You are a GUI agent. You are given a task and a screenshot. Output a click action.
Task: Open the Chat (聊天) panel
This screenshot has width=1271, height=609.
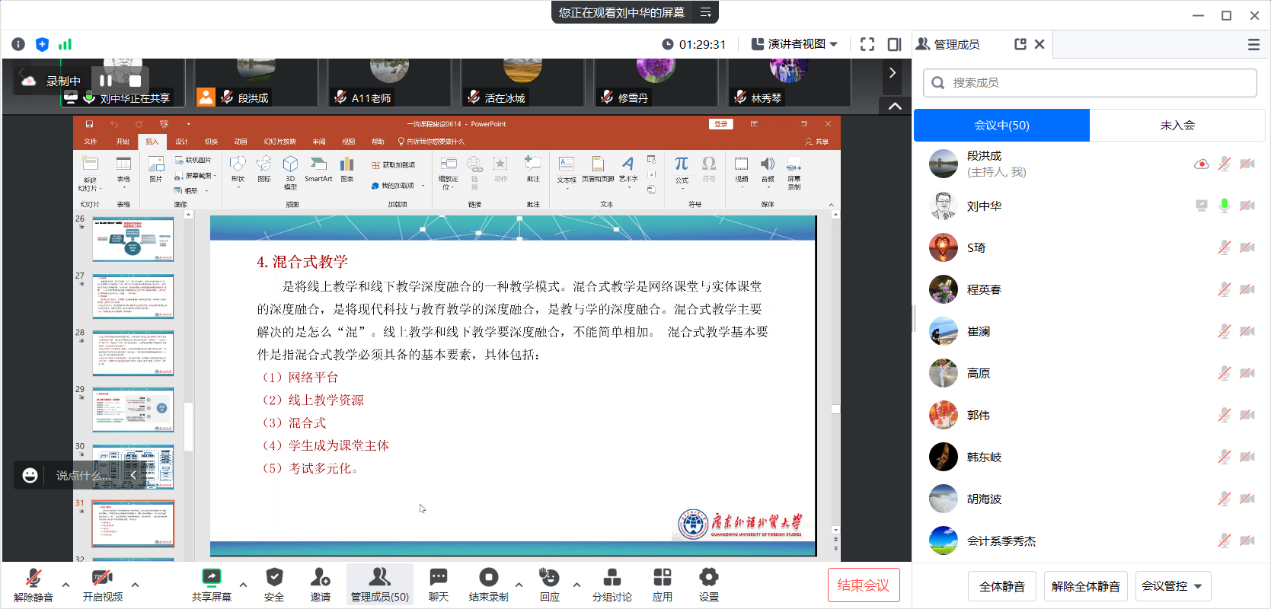(438, 578)
